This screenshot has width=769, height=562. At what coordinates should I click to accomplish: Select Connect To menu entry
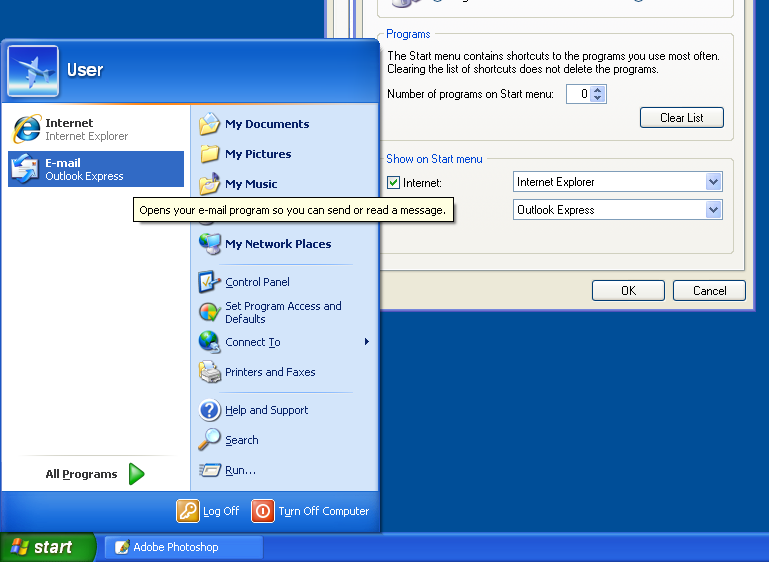(283, 342)
